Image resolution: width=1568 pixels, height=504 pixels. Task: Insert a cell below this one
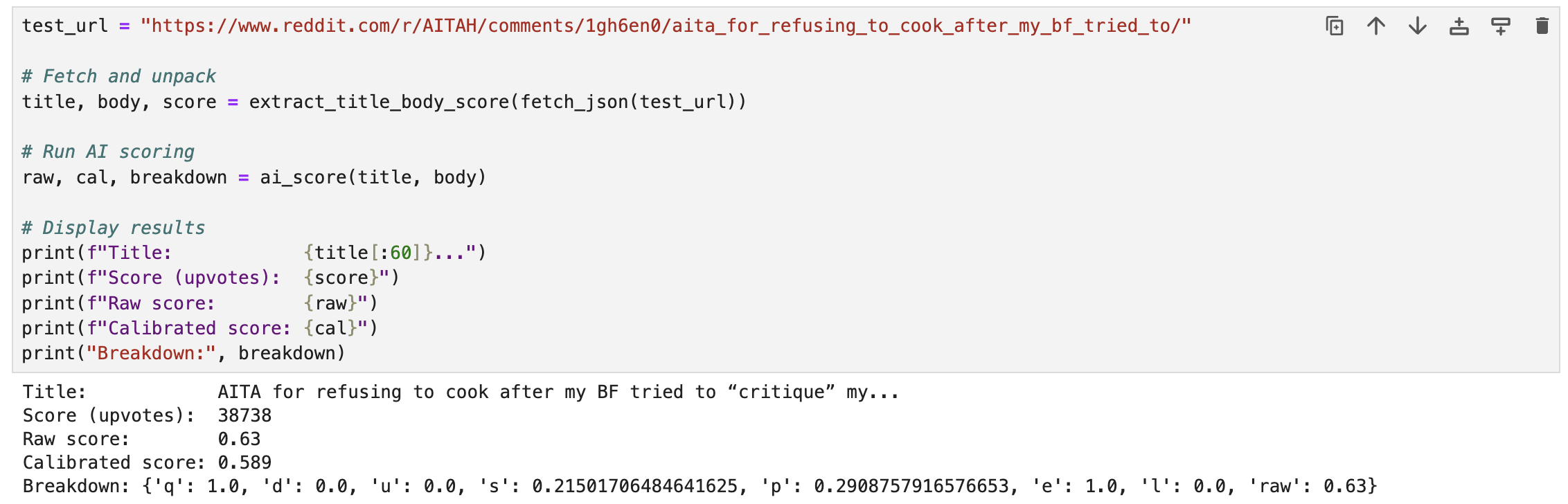click(x=1500, y=26)
